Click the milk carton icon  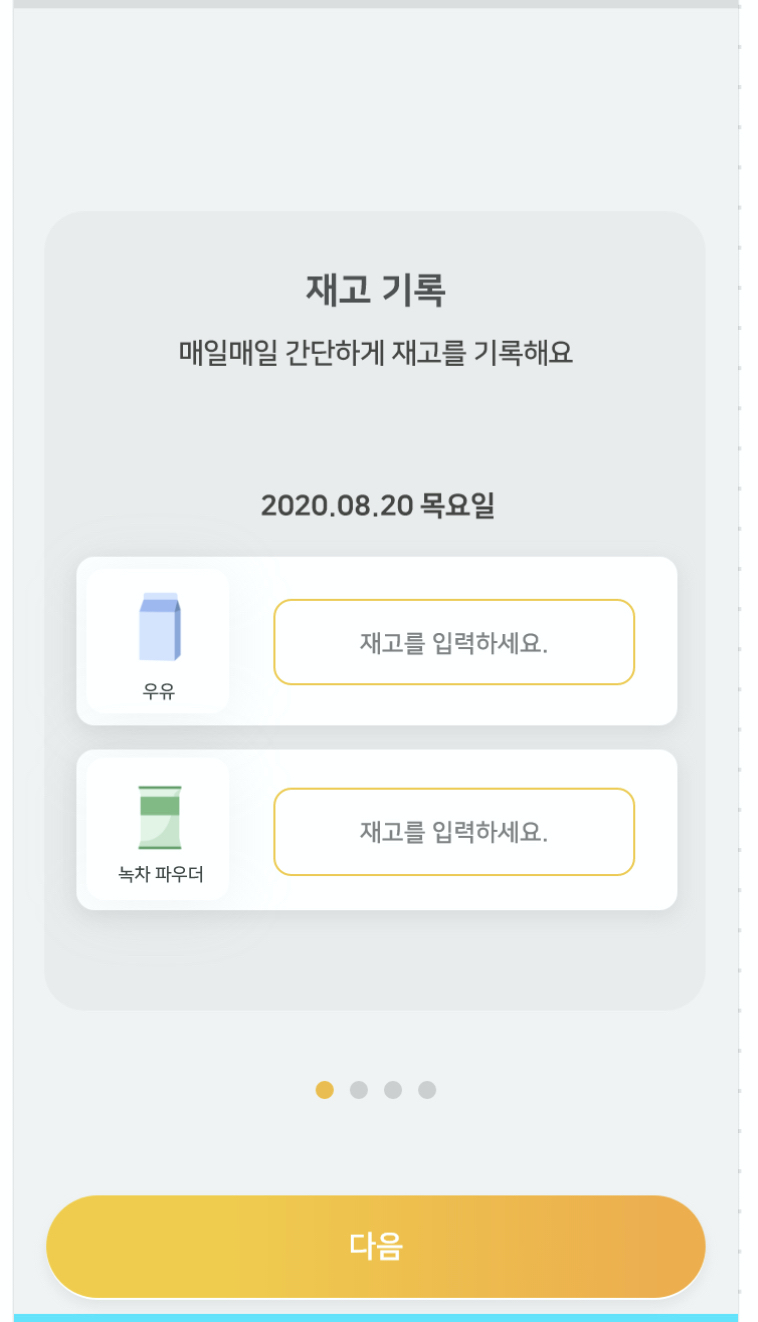coord(159,627)
